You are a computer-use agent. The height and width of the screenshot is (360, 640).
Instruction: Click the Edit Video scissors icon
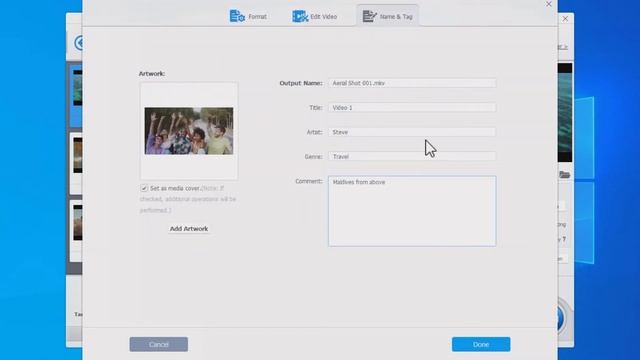(x=300, y=16)
